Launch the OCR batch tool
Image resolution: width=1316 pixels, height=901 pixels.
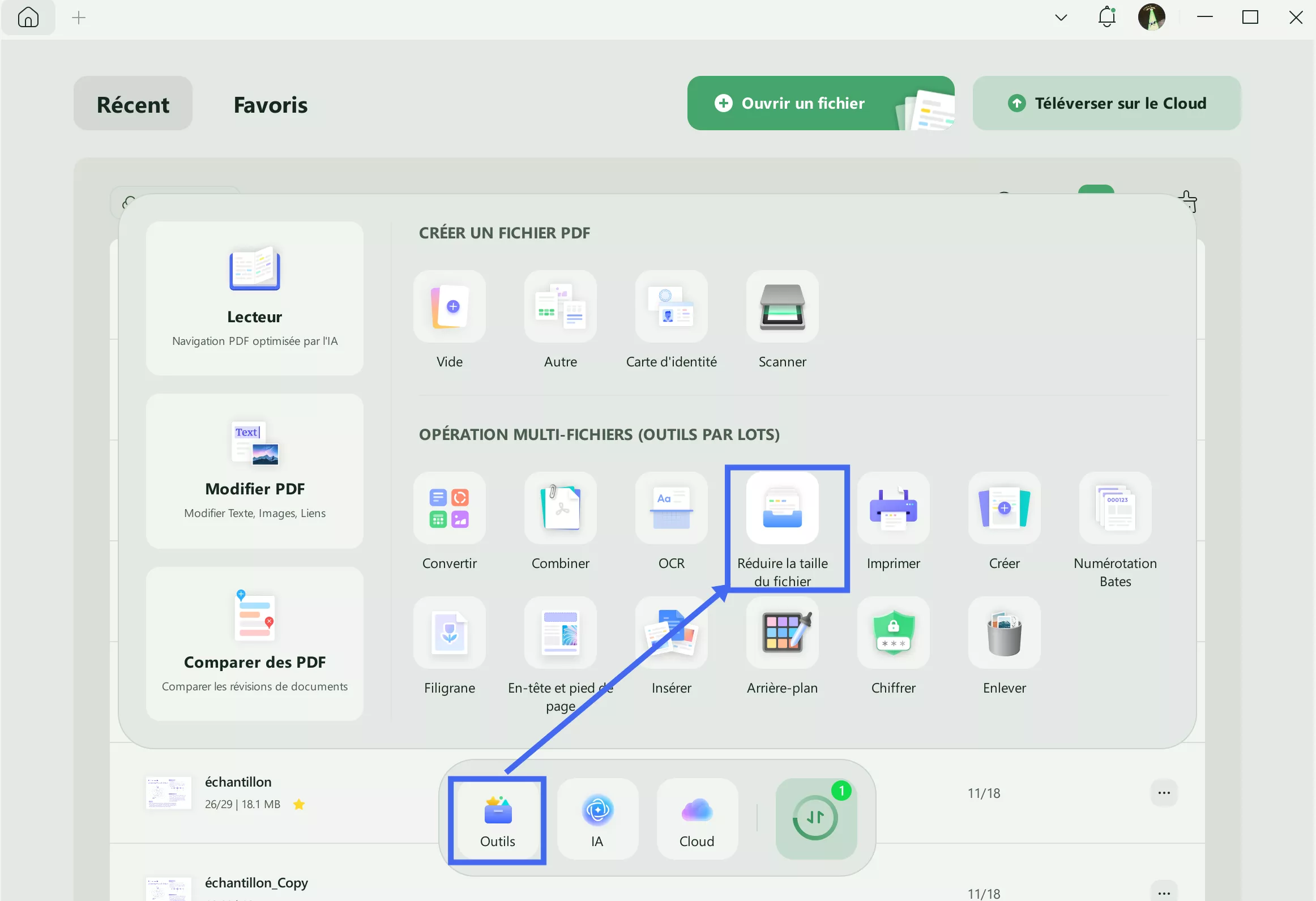(x=671, y=508)
